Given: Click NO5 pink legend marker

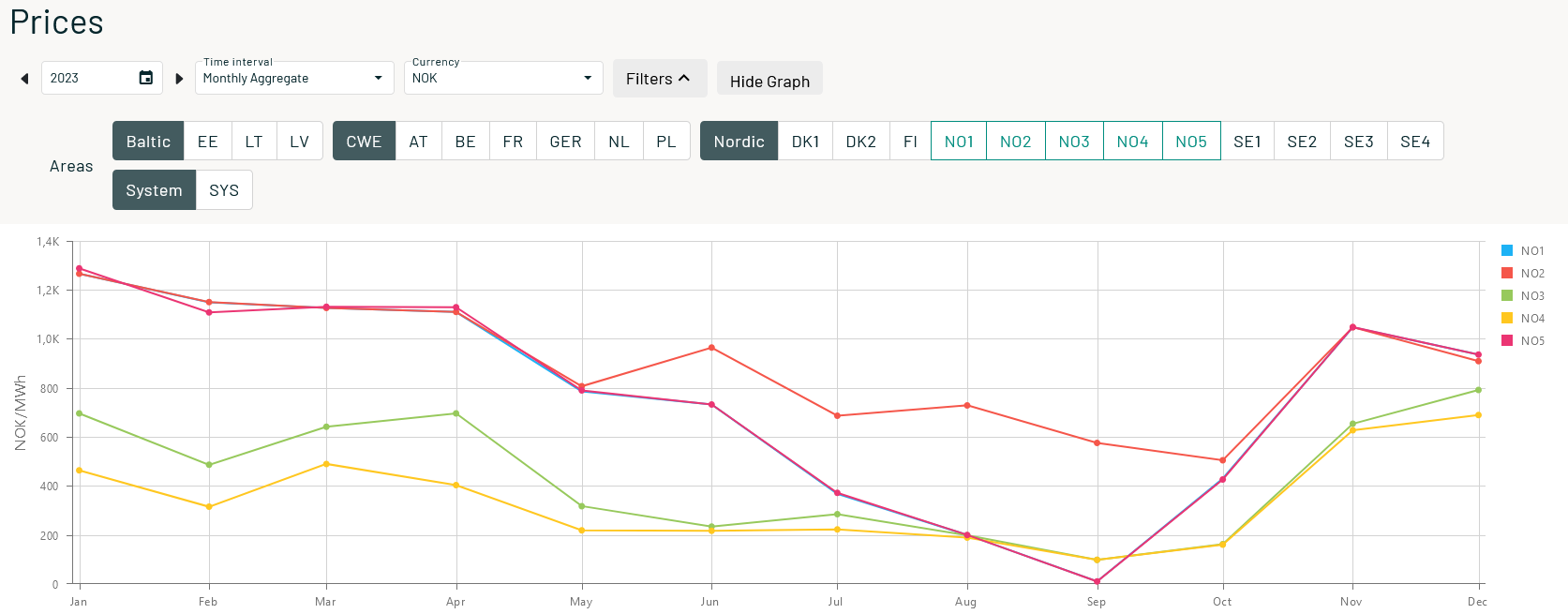Looking at the screenshot, I should [x=1507, y=340].
